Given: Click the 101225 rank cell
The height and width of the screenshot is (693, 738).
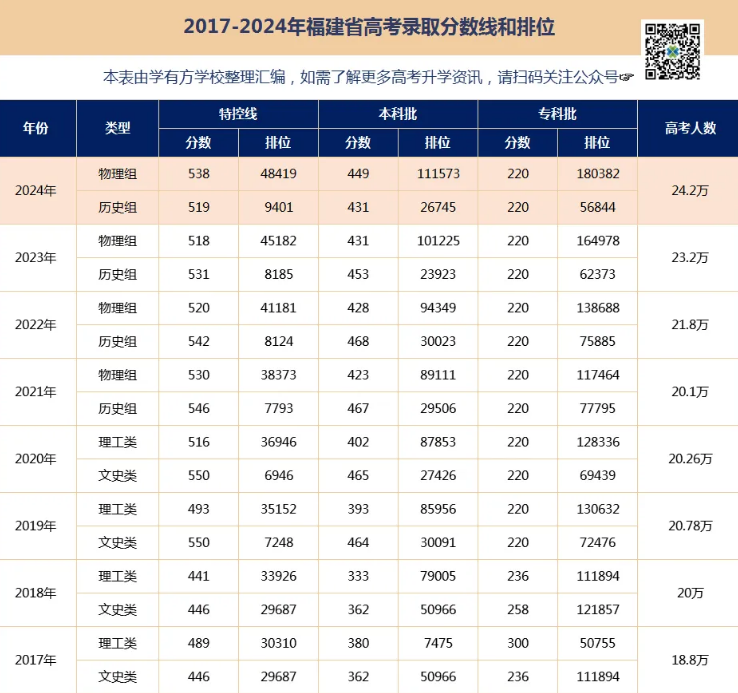Looking at the screenshot, I should (438, 241).
